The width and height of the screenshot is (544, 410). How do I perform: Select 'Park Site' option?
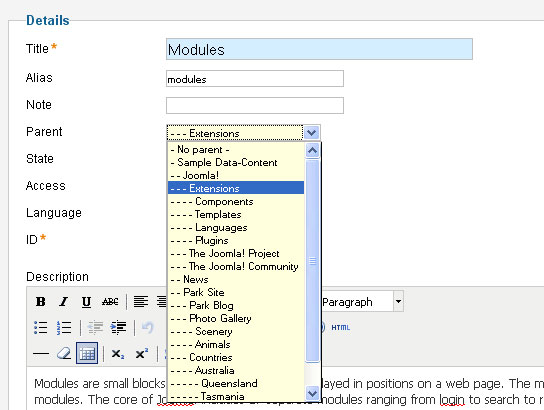pyautogui.click(x=236, y=292)
